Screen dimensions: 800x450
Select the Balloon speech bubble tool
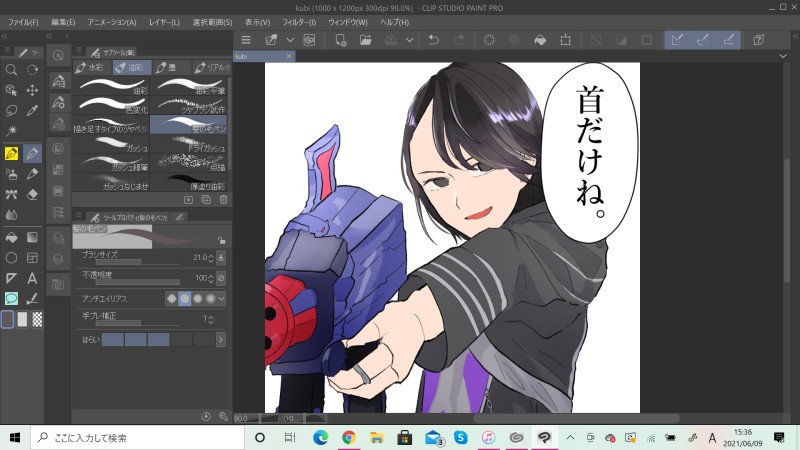[x=11, y=298]
